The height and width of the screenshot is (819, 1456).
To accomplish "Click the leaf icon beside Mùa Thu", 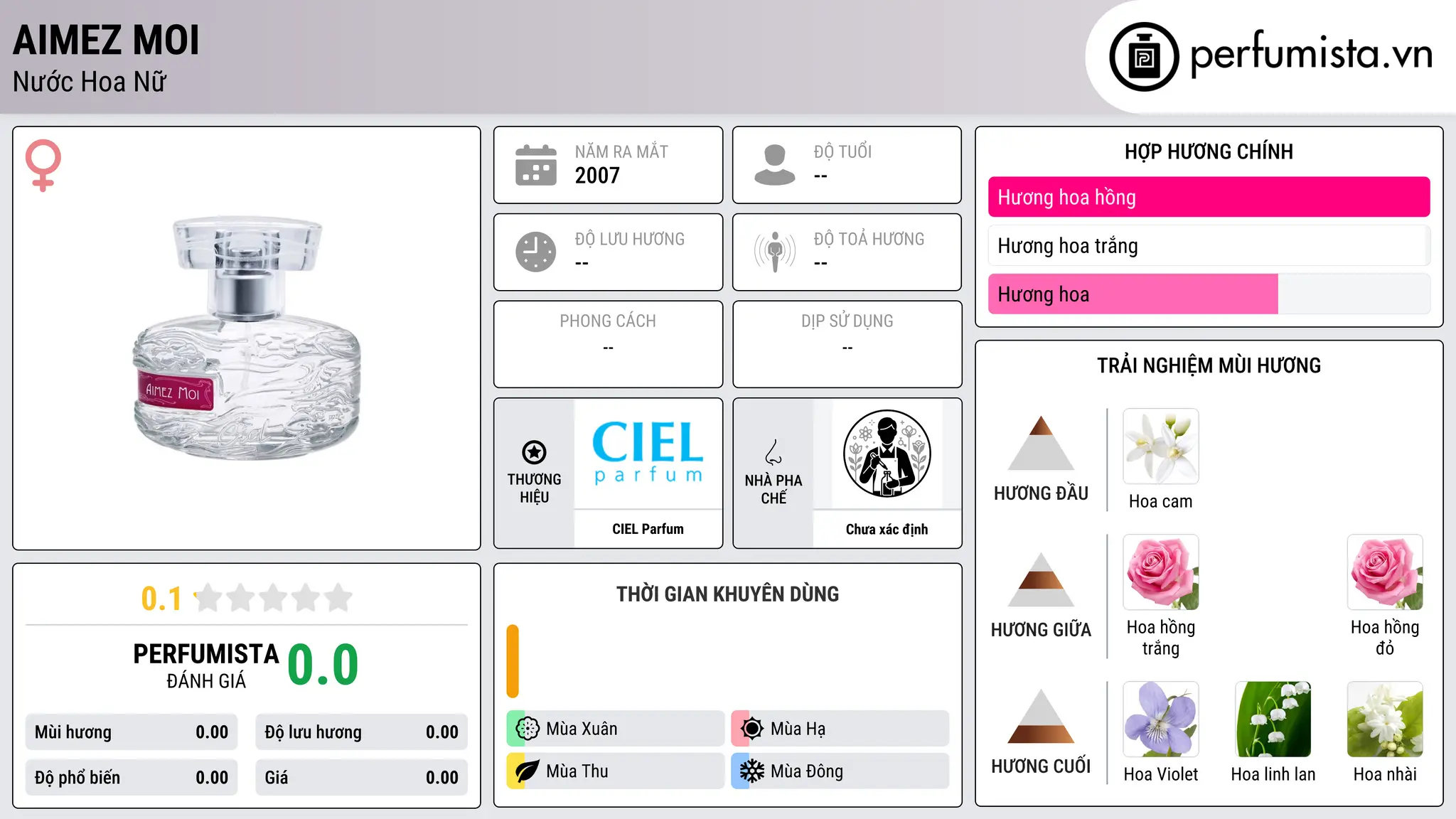I will pos(528,771).
